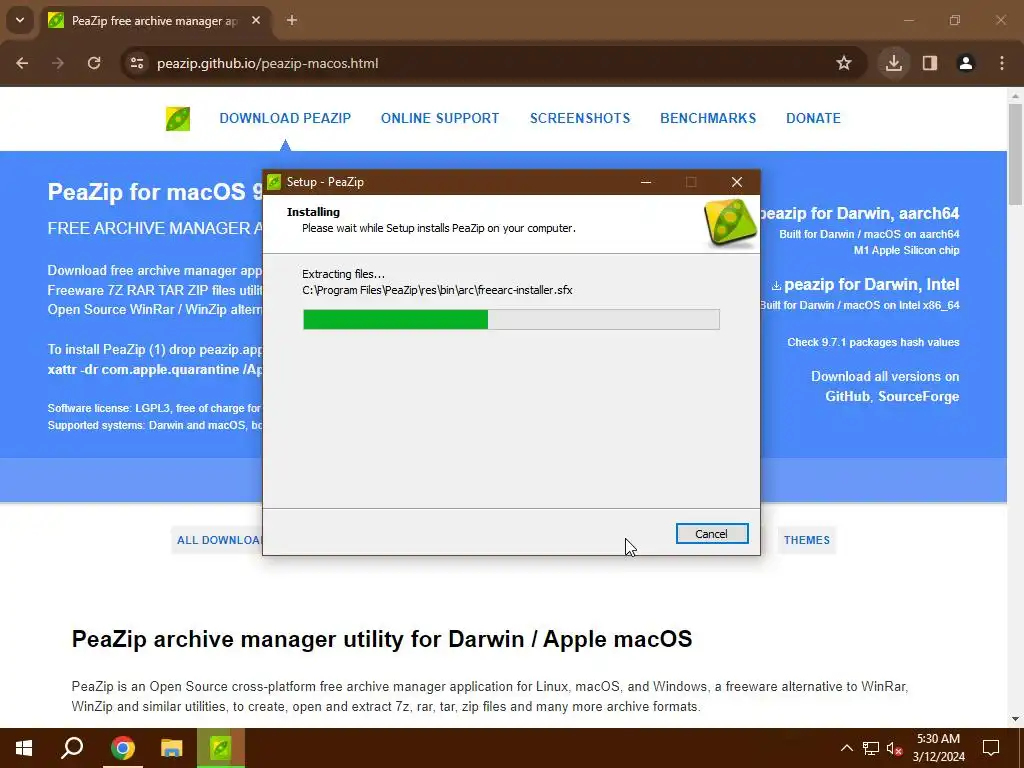The width and height of the screenshot is (1024, 768).
Task: Expand the tab search dropdown arrow
Action: click(x=20, y=21)
